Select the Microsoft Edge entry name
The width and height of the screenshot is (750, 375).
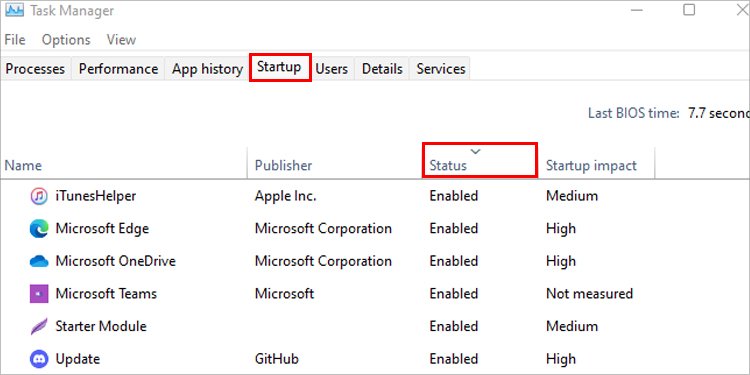(102, 229)
